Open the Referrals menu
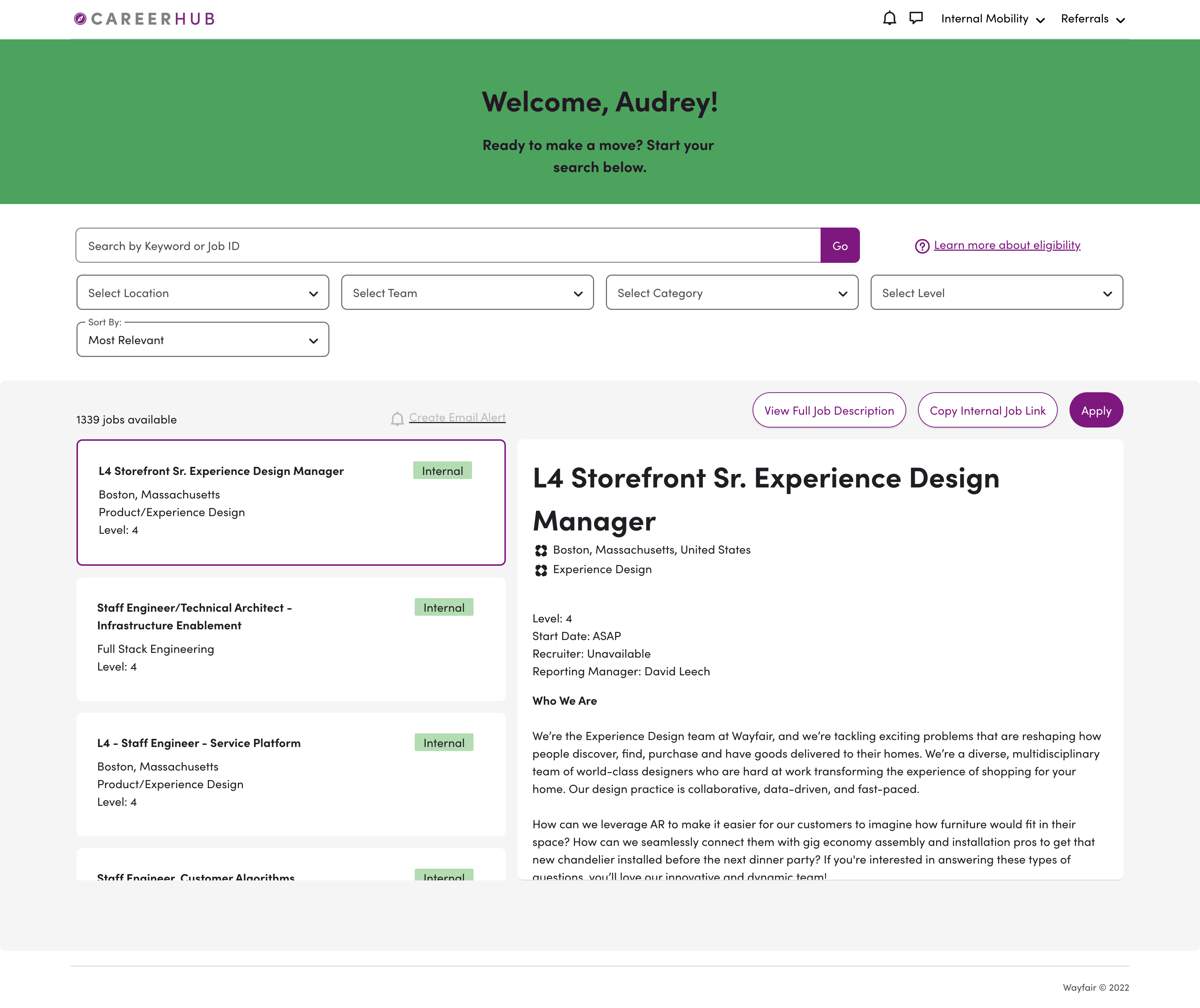 click(1092, 19)
